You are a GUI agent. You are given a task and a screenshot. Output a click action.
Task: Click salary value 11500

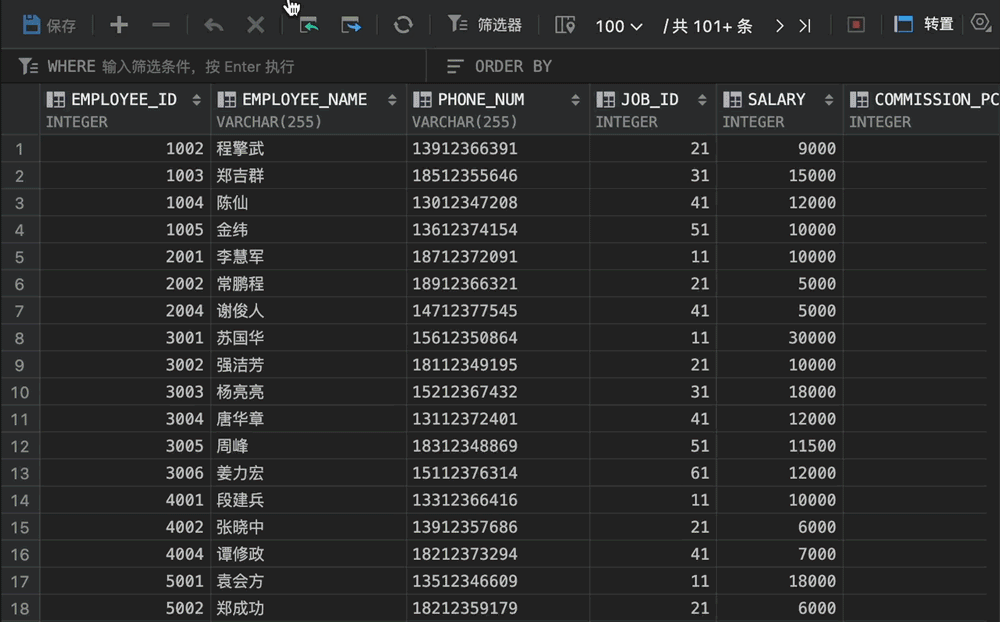pyautogui.click(x=812, y=446)
